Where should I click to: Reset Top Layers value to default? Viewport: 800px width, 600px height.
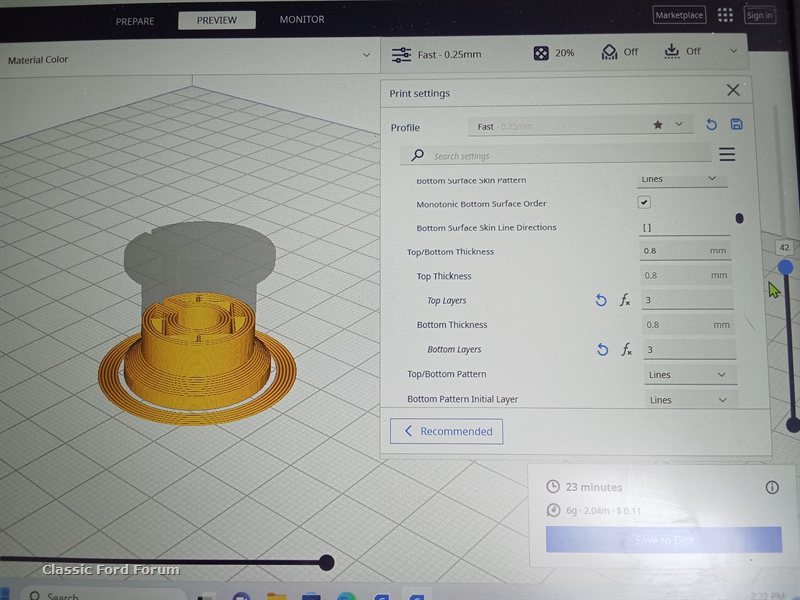tap(601, 300)
